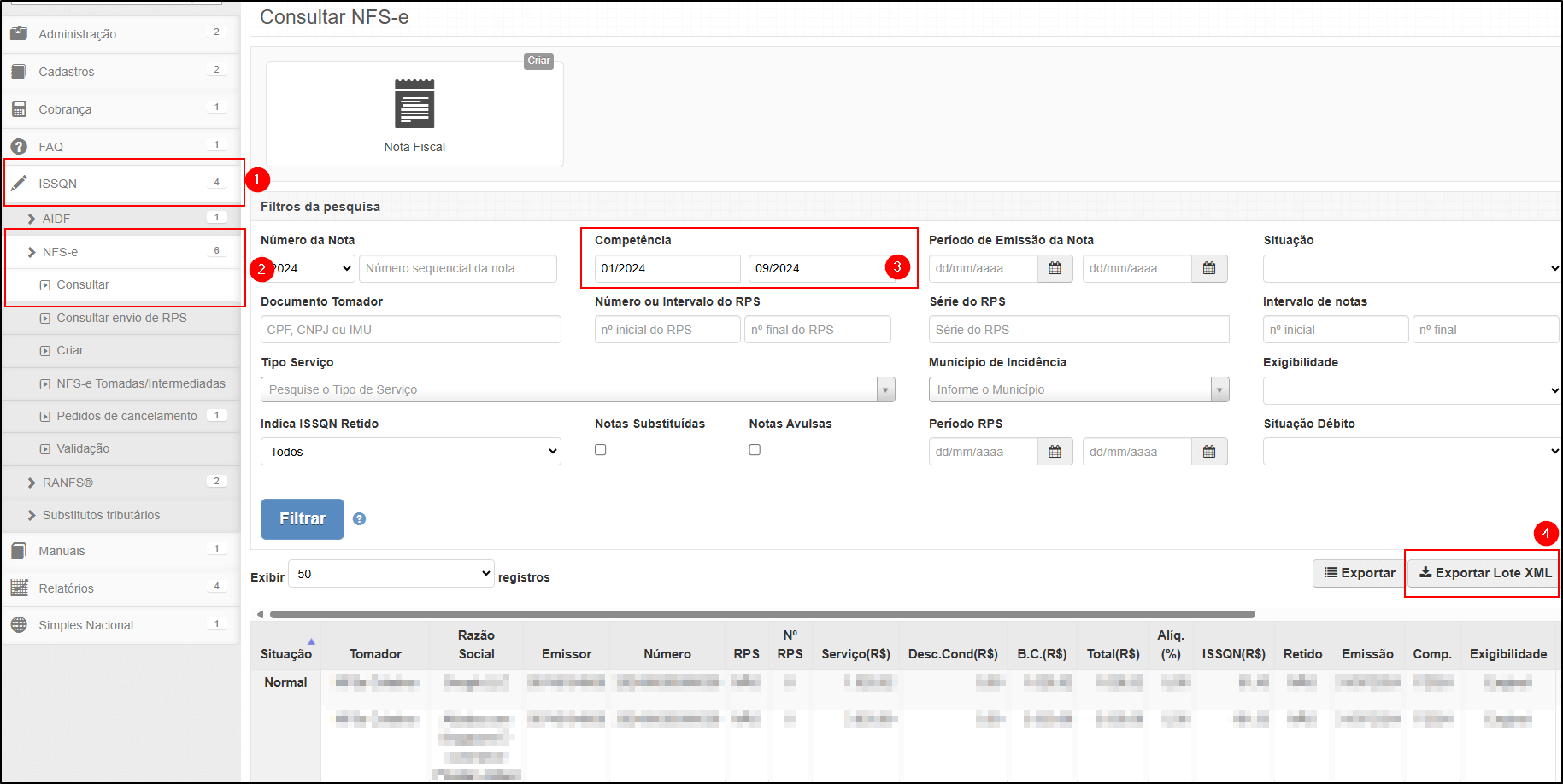
Task: Click the Nota Fiscal document icon
Action: pos(414,104)
